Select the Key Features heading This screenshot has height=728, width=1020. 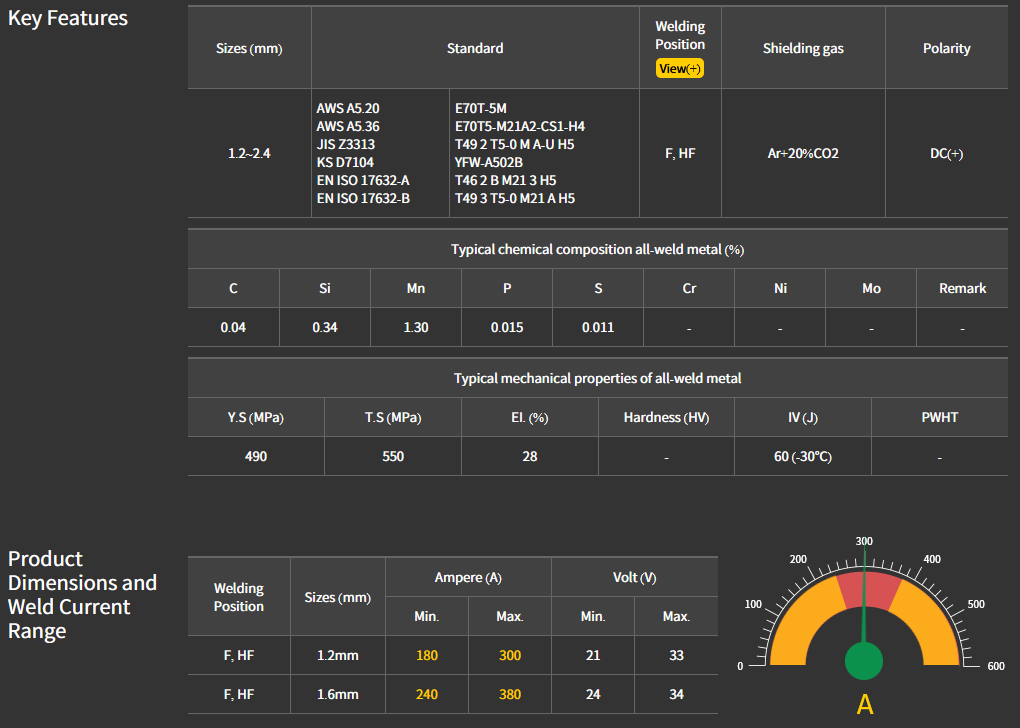click(68, 18)
